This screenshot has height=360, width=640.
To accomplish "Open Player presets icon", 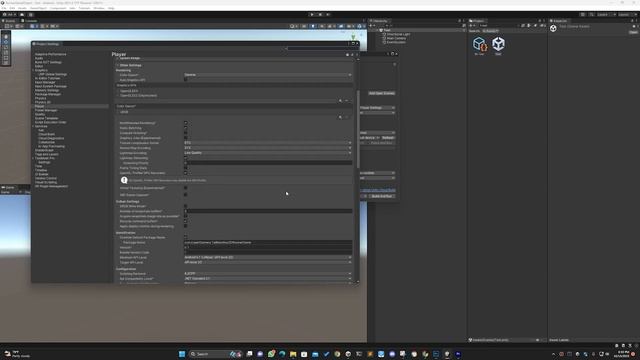I will (x=352, y=54).
